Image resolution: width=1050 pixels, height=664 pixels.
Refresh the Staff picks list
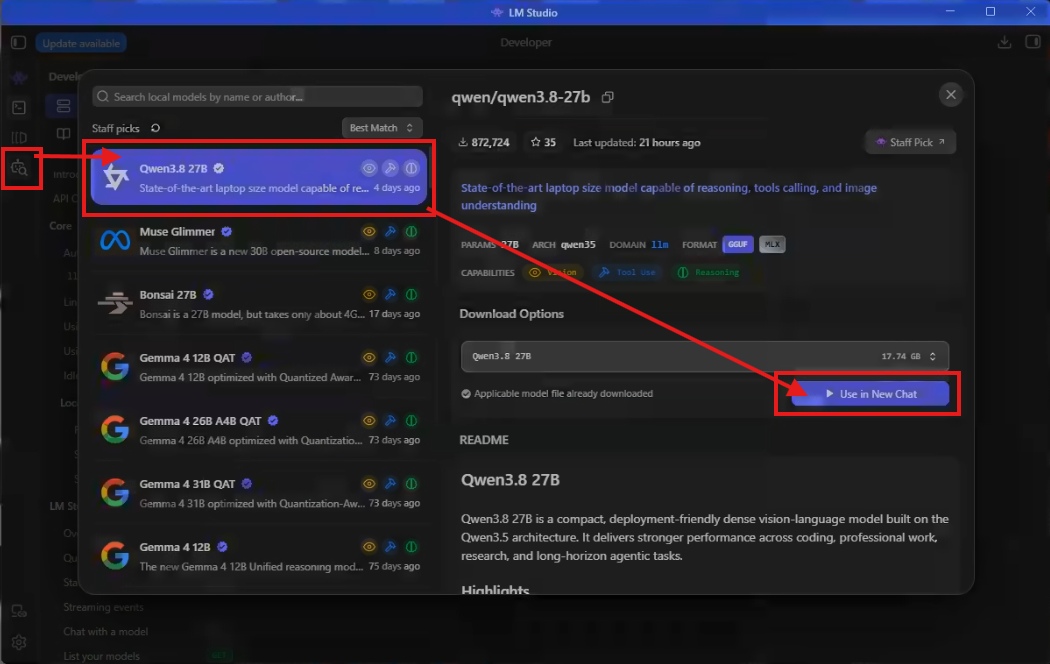(155, 128)
